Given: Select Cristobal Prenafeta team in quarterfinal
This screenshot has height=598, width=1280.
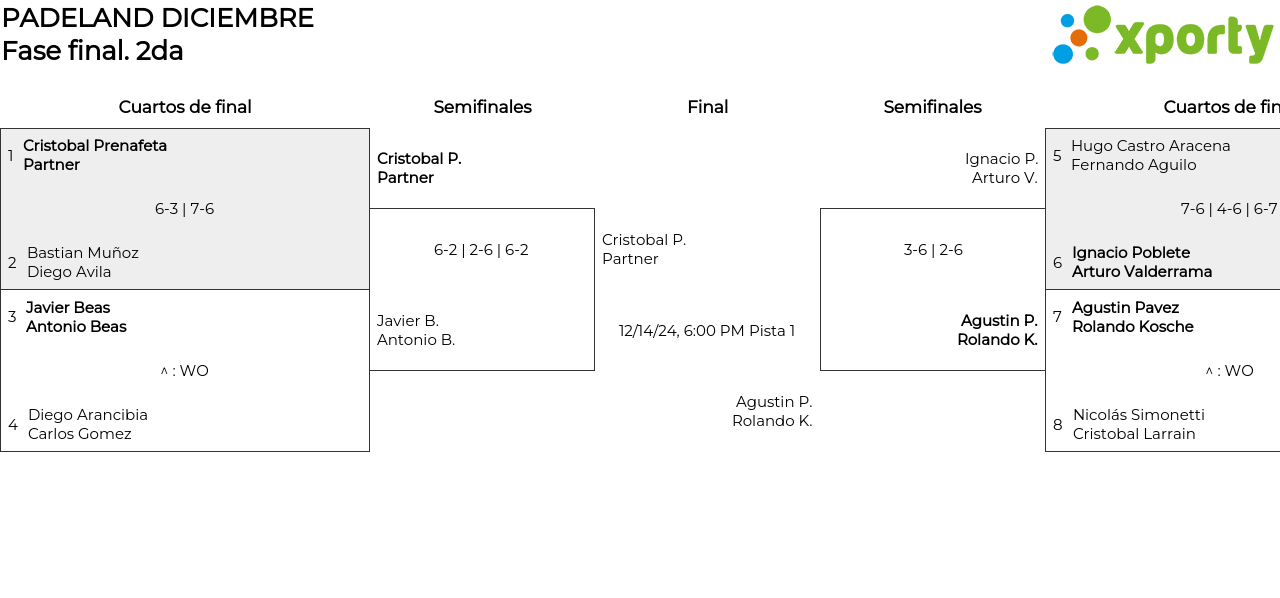Looking at the screenshot, I should [x=95, y=155].
